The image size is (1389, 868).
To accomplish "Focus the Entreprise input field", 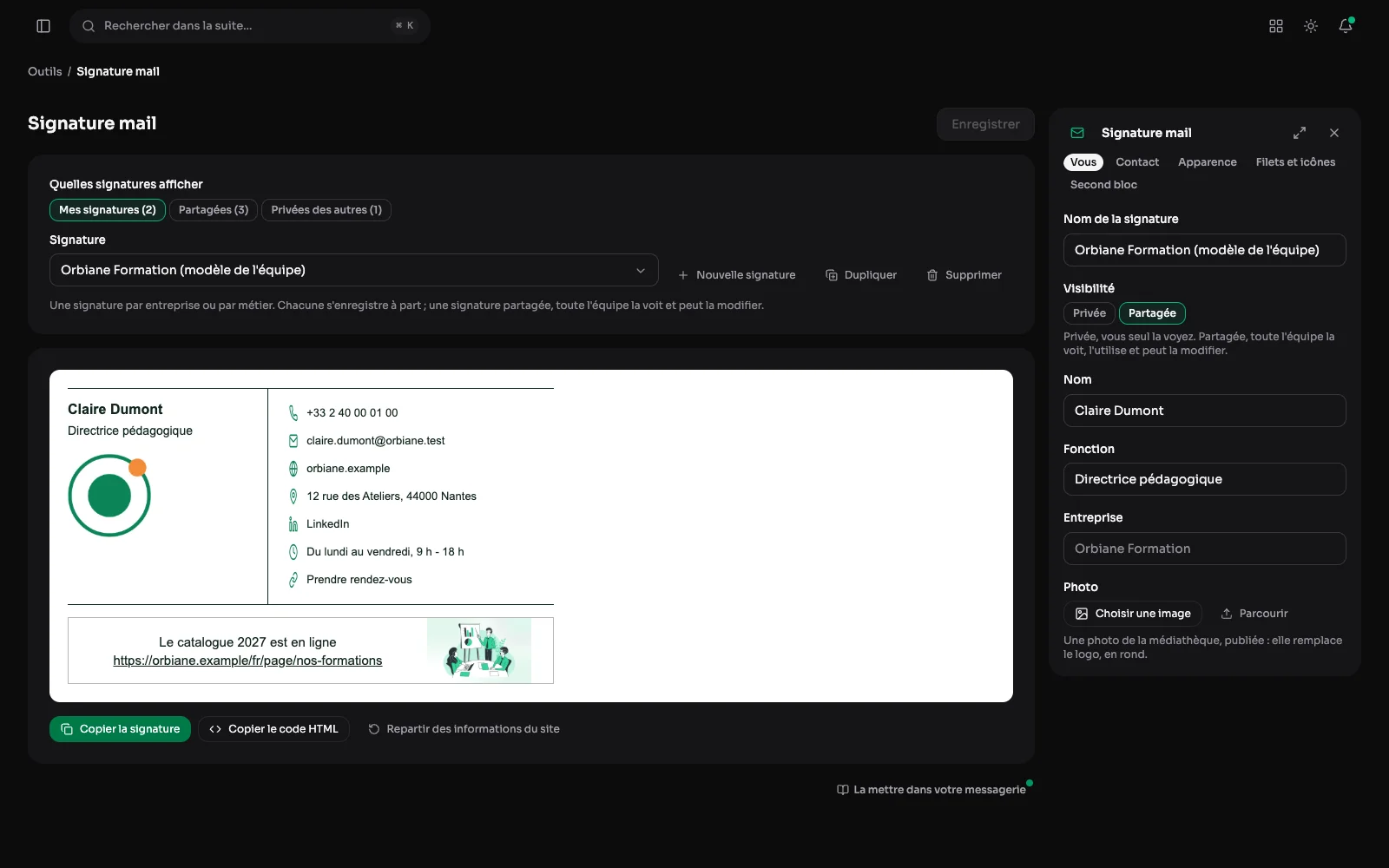I will pyautogui.click(x=1204, y=549).
